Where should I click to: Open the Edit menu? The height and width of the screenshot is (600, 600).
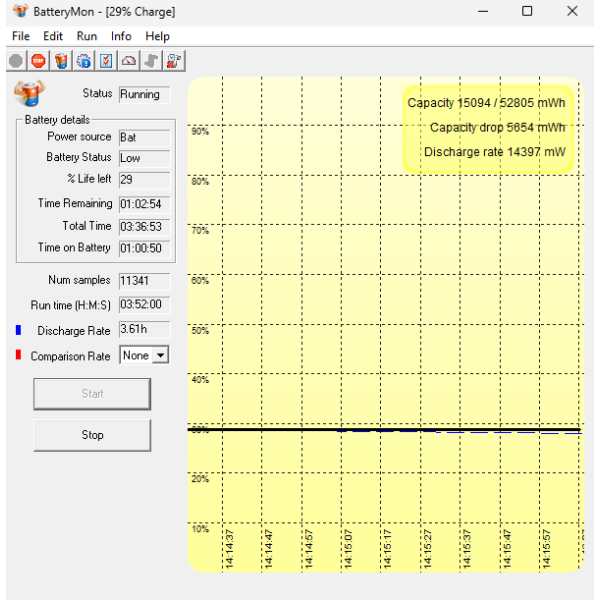click(x=53, y=36)
